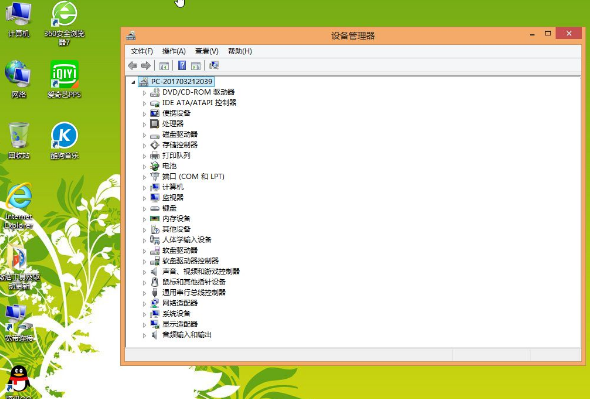Open Help via the blue question mark icon
This screenshot has height=399, width=590.
click(x=182, y=65)
